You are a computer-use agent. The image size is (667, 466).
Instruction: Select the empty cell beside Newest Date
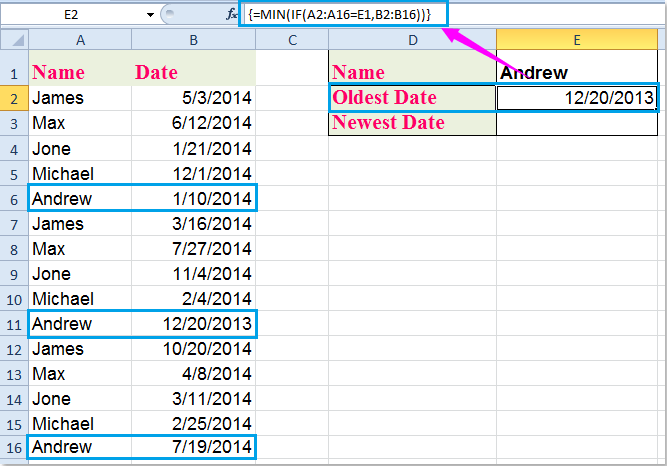point(578,123)
